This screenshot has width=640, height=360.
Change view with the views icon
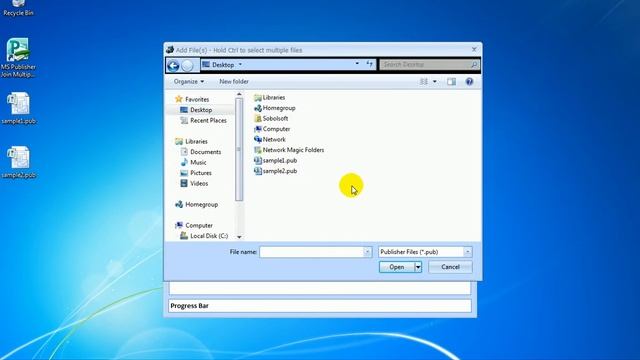click(x=424, y=82)
